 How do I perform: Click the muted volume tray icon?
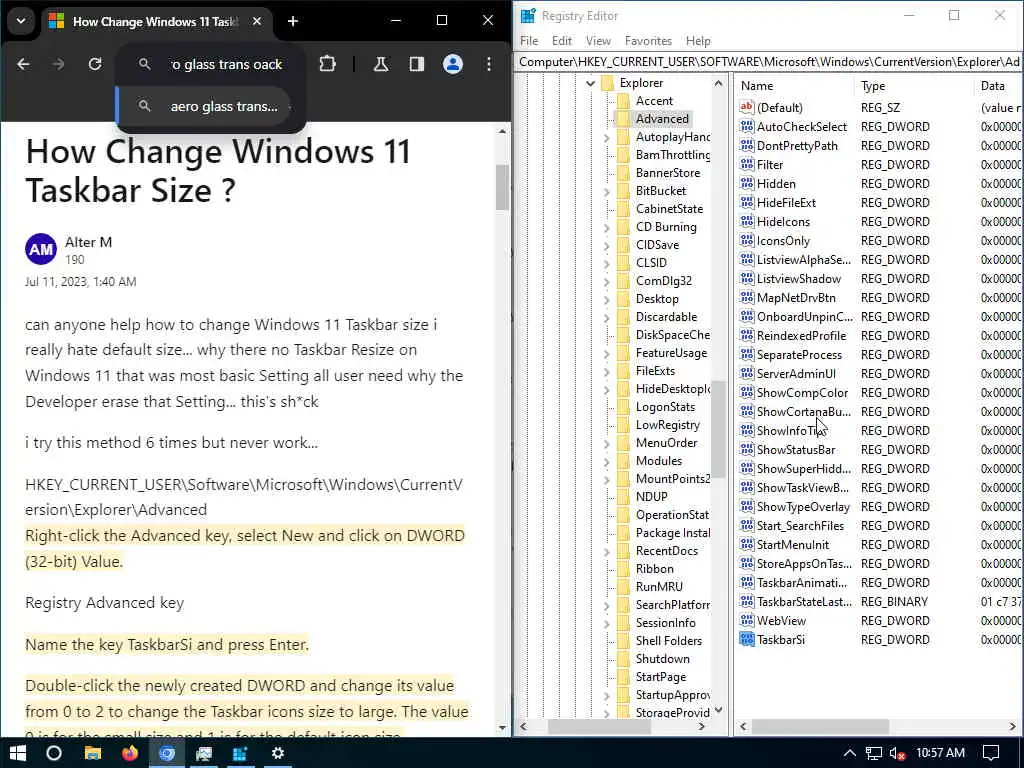click(897, 753)
